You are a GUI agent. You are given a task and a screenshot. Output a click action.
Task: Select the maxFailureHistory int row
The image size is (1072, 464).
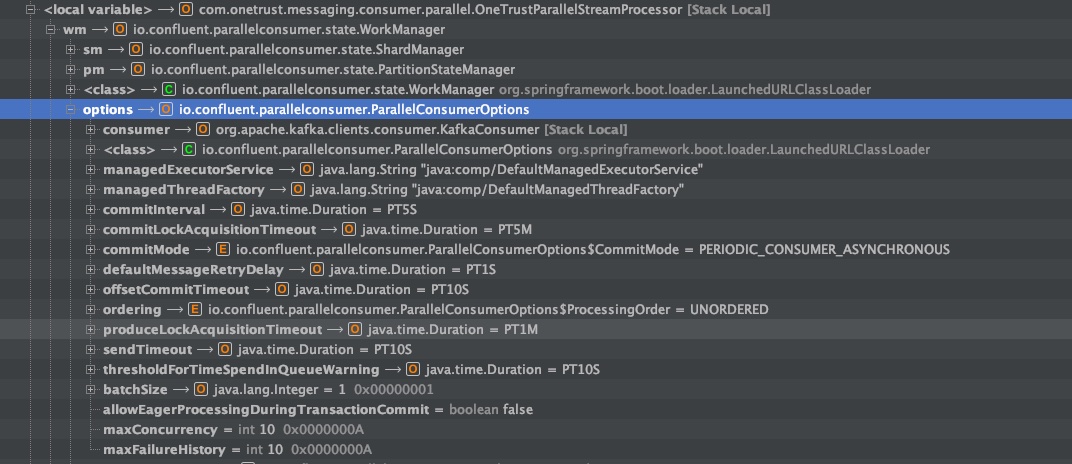tap(536, 450)
